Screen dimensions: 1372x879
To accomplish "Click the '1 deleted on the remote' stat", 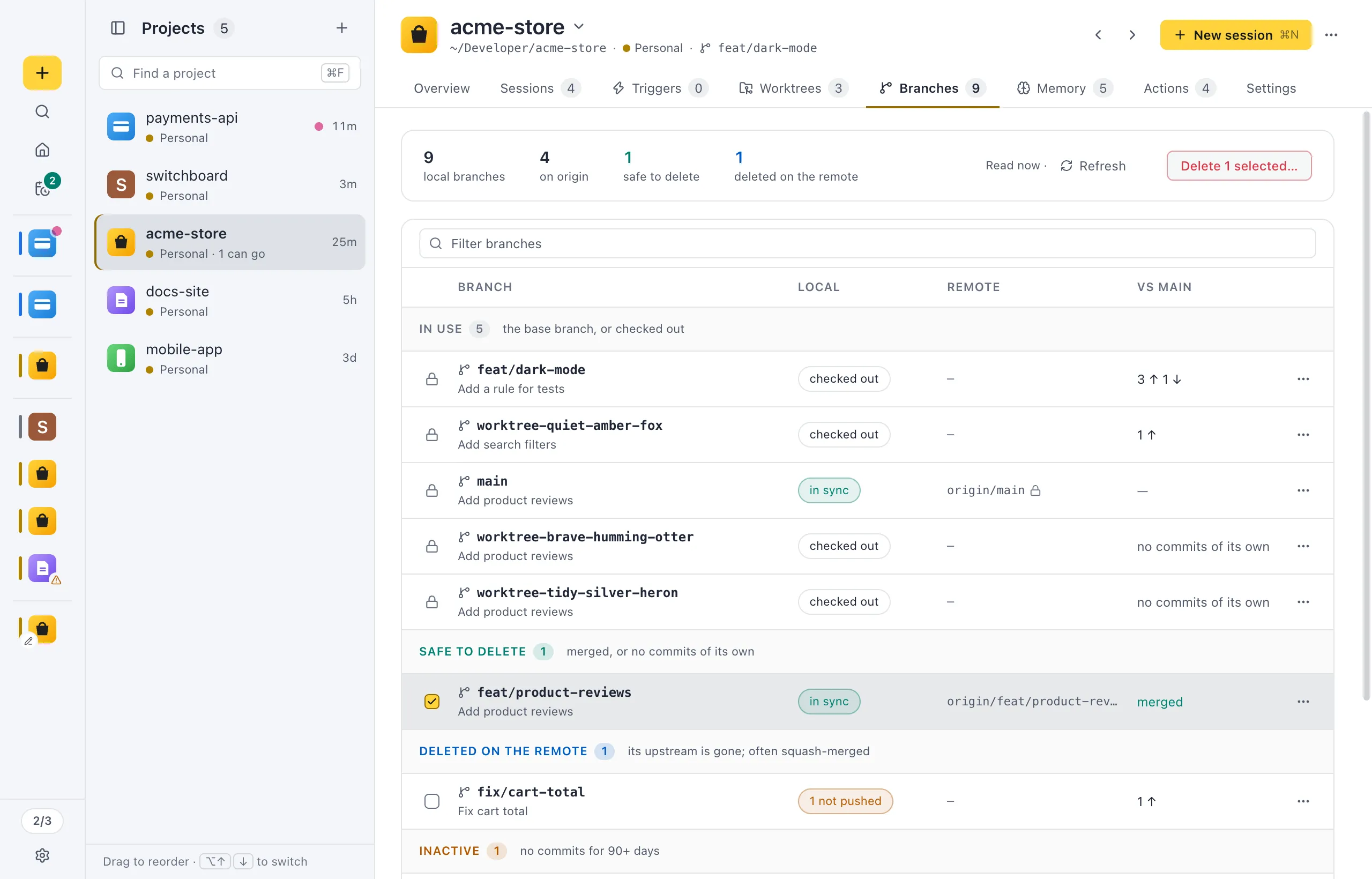I will click(x=795, y=166).
